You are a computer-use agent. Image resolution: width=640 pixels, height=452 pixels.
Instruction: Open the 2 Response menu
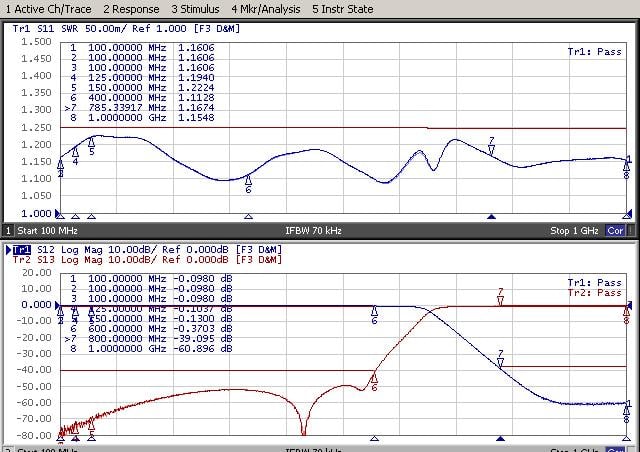(x=131, y=9)
